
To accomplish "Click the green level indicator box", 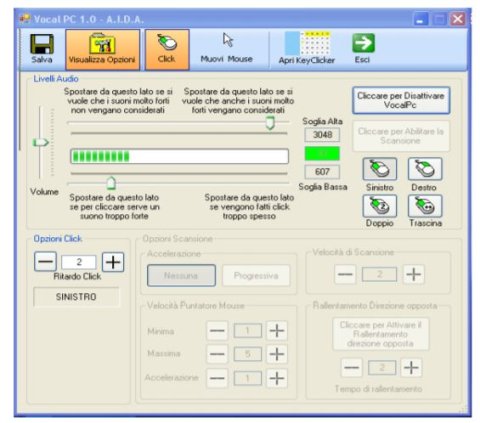I will 322,153.
